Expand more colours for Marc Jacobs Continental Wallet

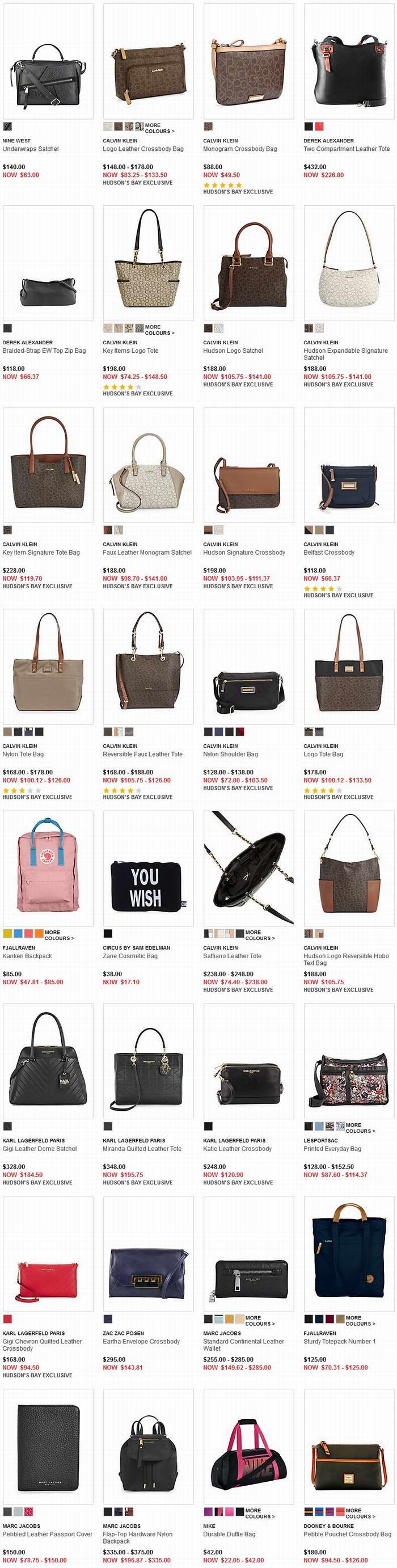click(x=260, y=1321)
